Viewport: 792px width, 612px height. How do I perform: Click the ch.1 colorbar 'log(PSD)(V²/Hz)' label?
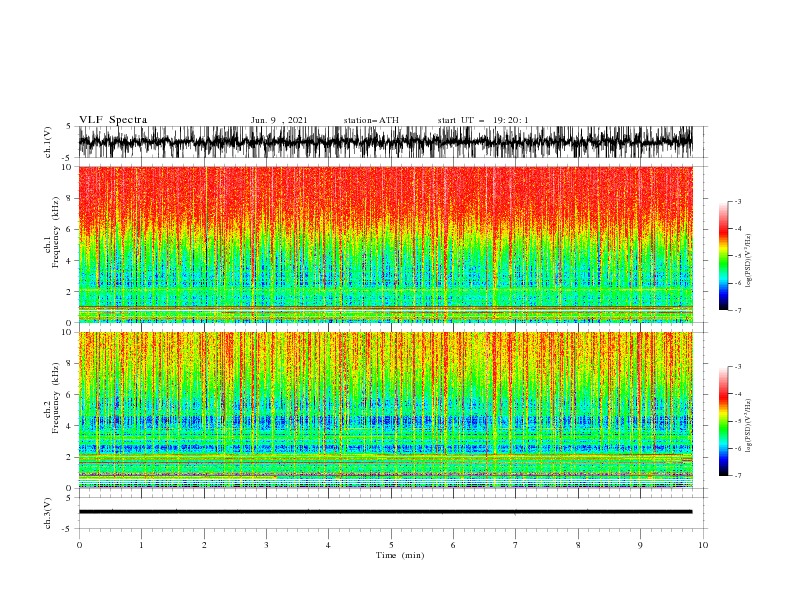748,261
